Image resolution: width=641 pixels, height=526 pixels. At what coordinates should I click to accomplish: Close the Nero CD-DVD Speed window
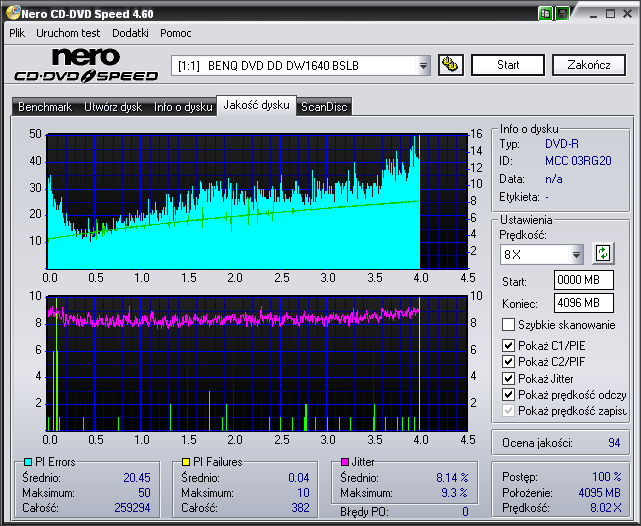(628, 14)
